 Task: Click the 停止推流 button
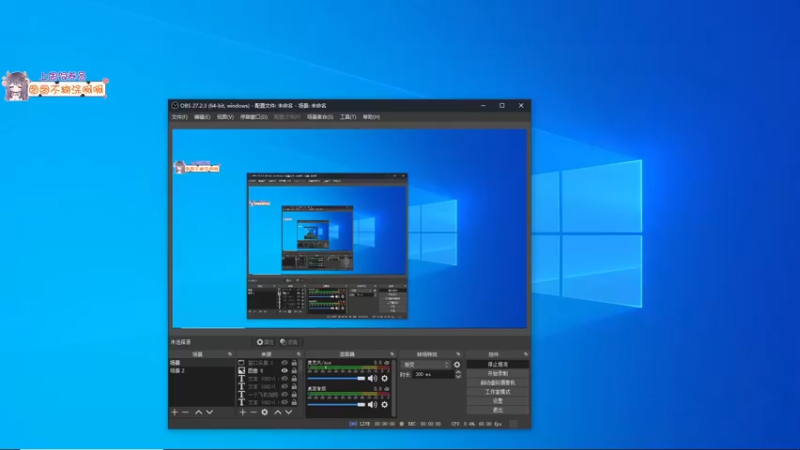click(x=497, y=364)
